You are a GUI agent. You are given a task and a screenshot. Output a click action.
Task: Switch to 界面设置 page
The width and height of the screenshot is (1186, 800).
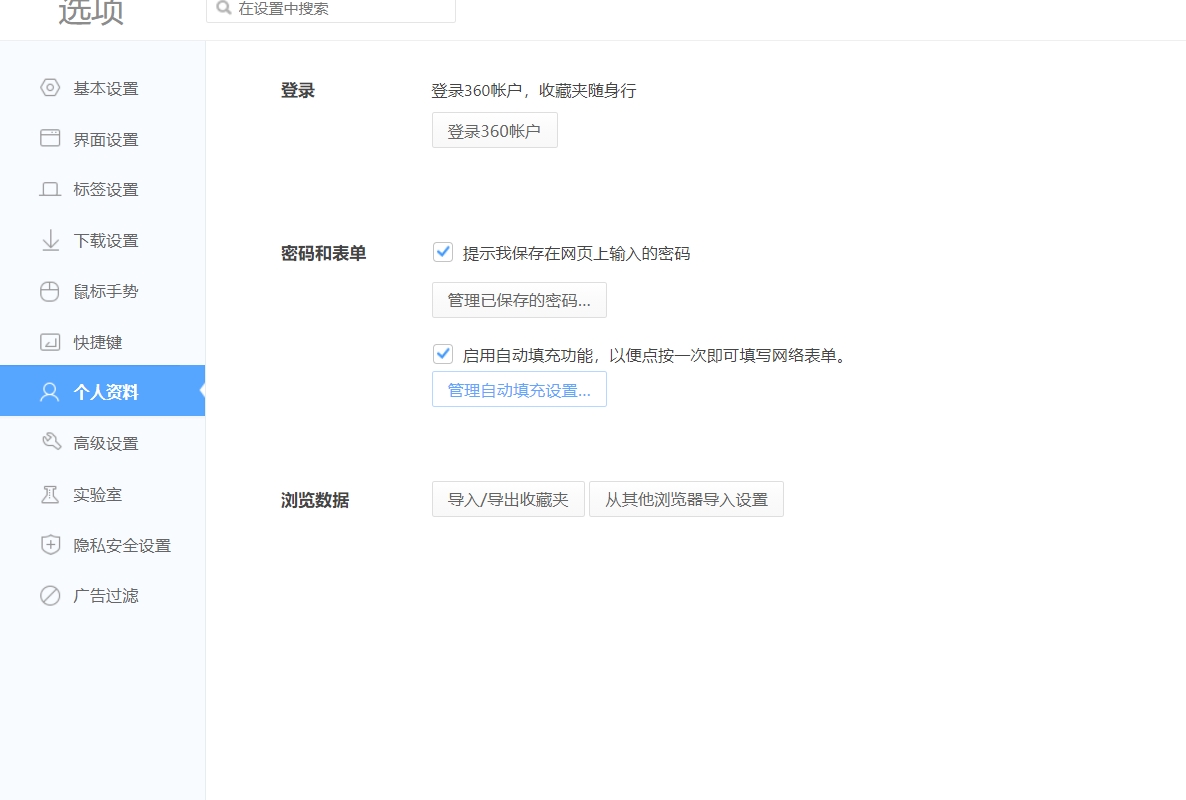pos(102,139)
